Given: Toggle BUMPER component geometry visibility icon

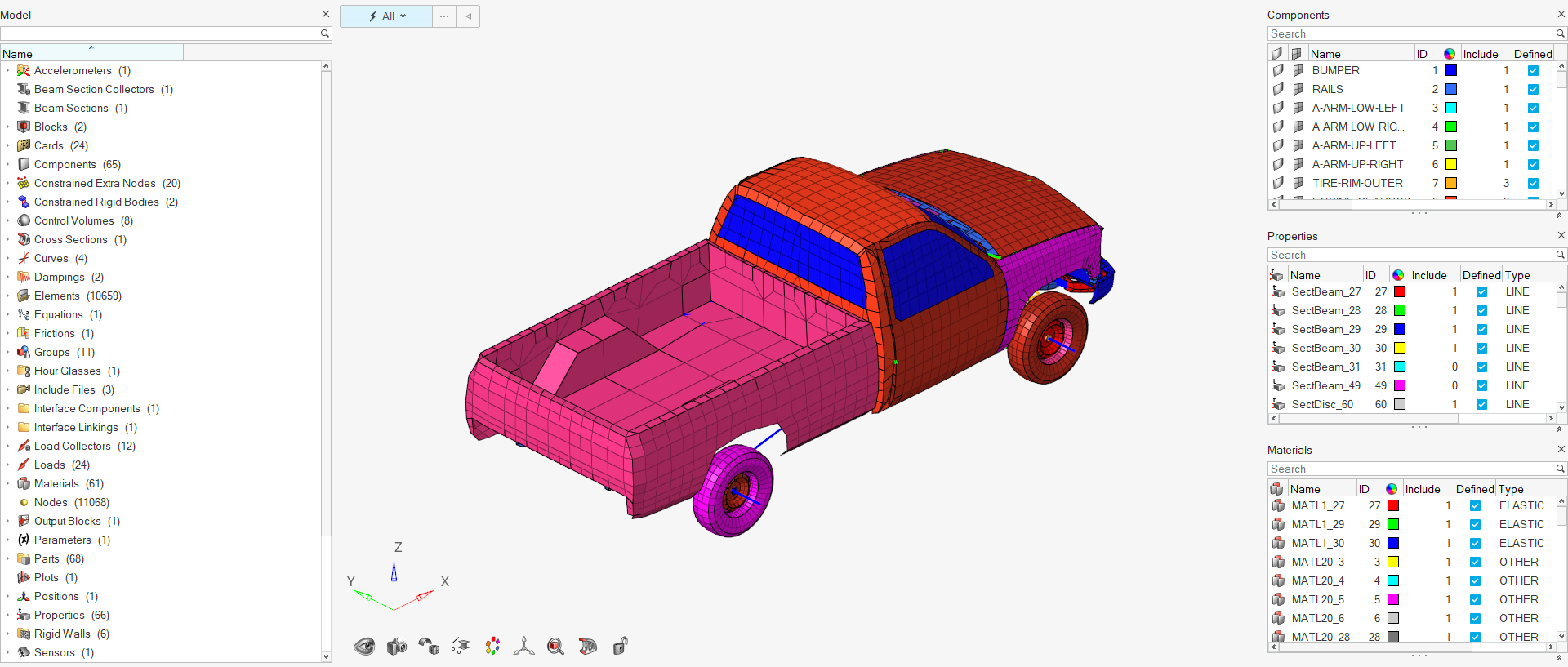Looking at the screenshot, I should click(1278, 70).
